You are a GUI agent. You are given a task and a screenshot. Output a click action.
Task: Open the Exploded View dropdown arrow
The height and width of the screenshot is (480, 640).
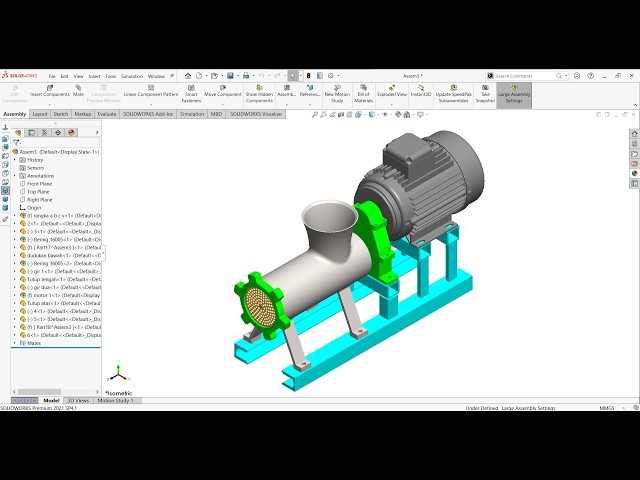point(392,104)
